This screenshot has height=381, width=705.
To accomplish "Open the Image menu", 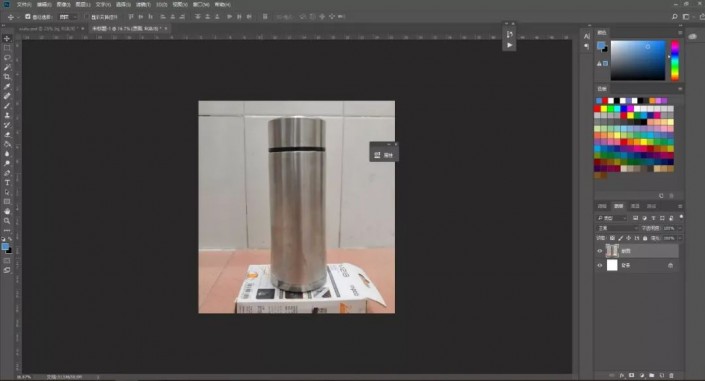I will (x=63, y=4).
